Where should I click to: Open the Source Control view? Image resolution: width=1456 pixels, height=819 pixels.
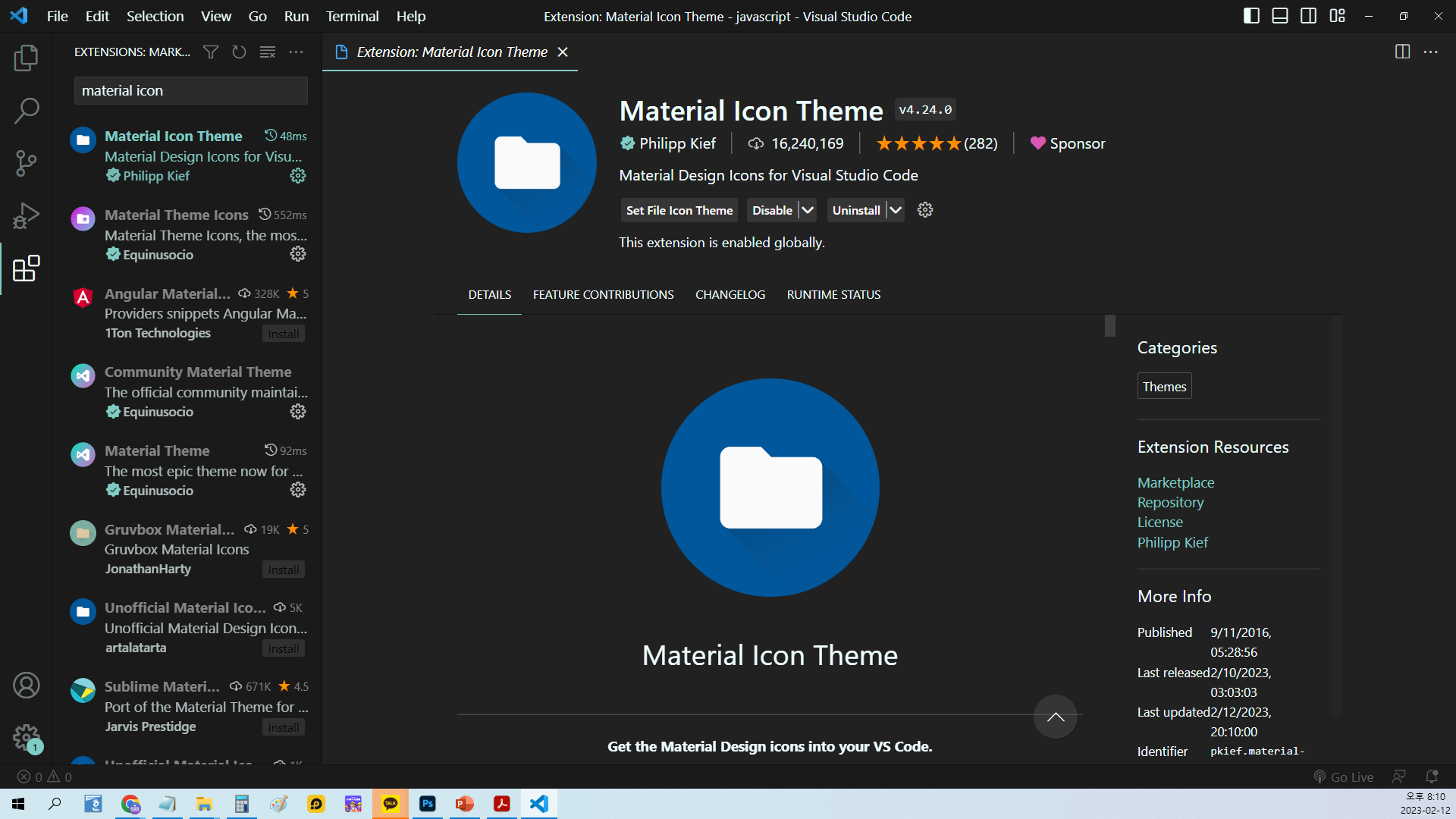coord(26,163)
